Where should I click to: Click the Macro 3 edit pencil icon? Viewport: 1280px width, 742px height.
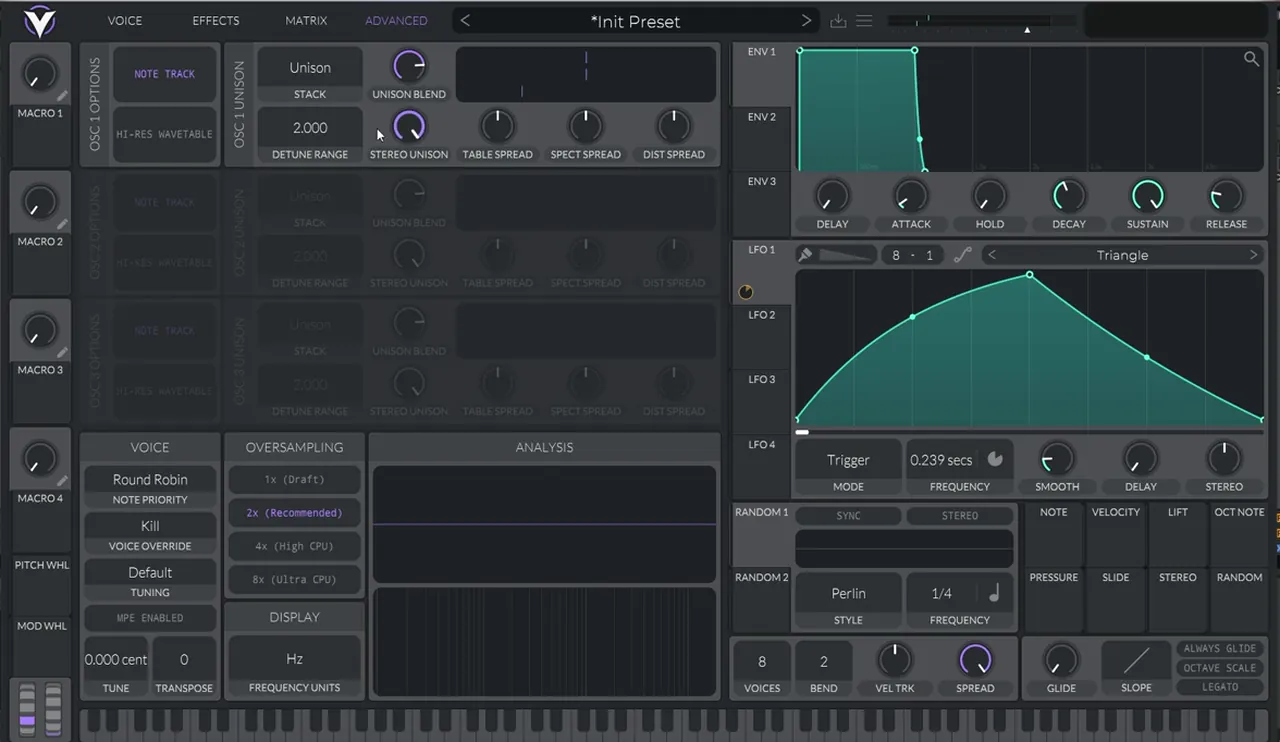click(x=62, y=352)
